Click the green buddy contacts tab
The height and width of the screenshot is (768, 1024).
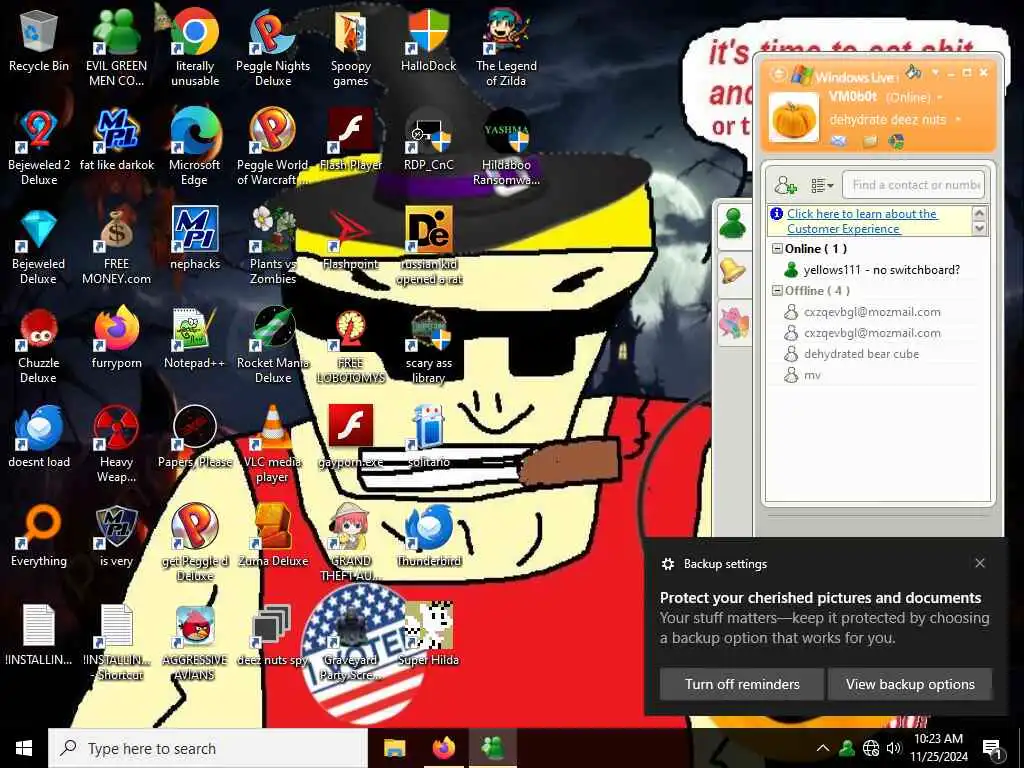pyautogui.click(x=733, y=224)
